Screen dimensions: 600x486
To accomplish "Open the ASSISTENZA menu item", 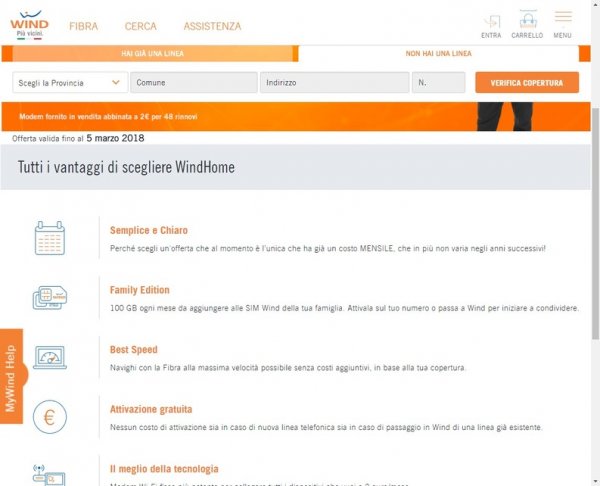I will coord(212,26).
